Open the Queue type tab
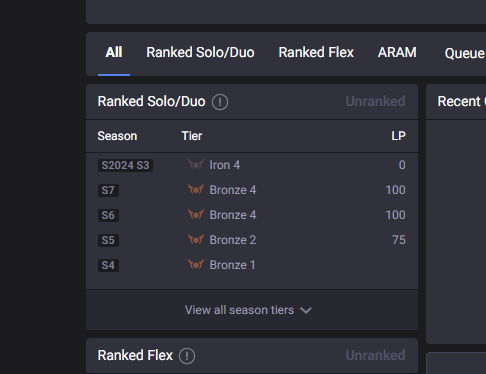Image resolution: width=486 pixels, height=374 pixels. [x=465, y=53]
